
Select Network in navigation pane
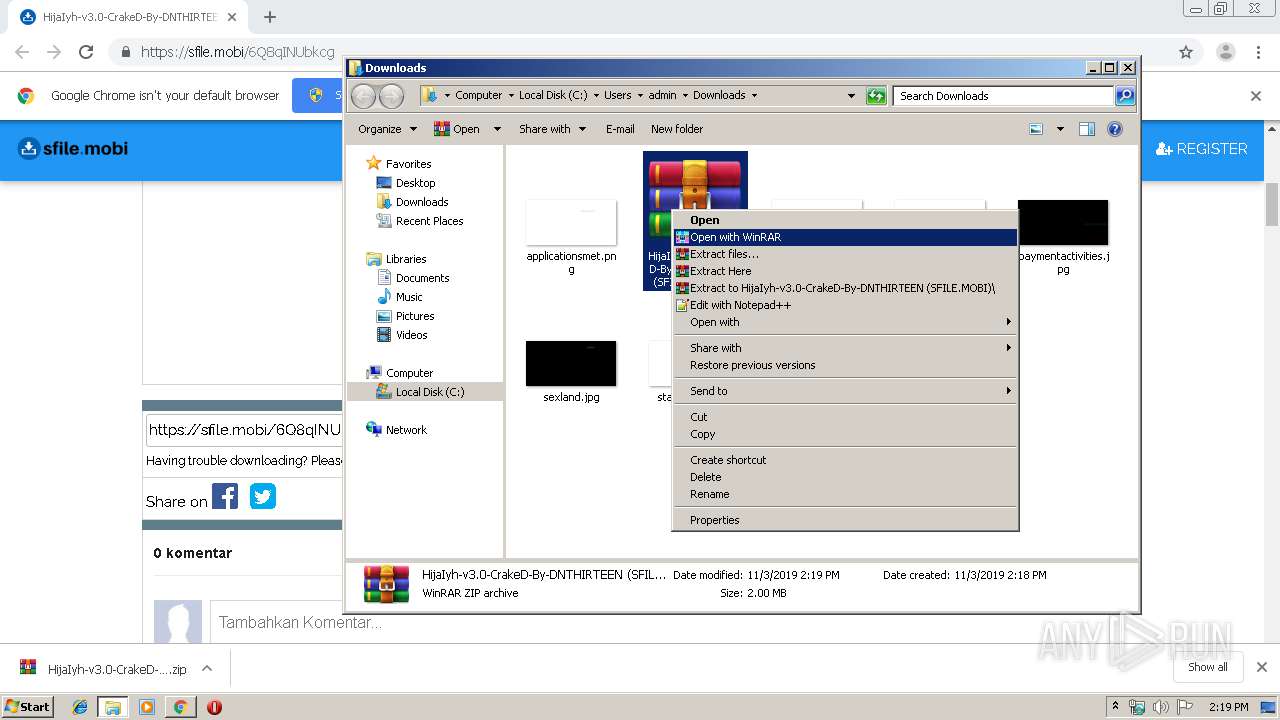point(406,430)
